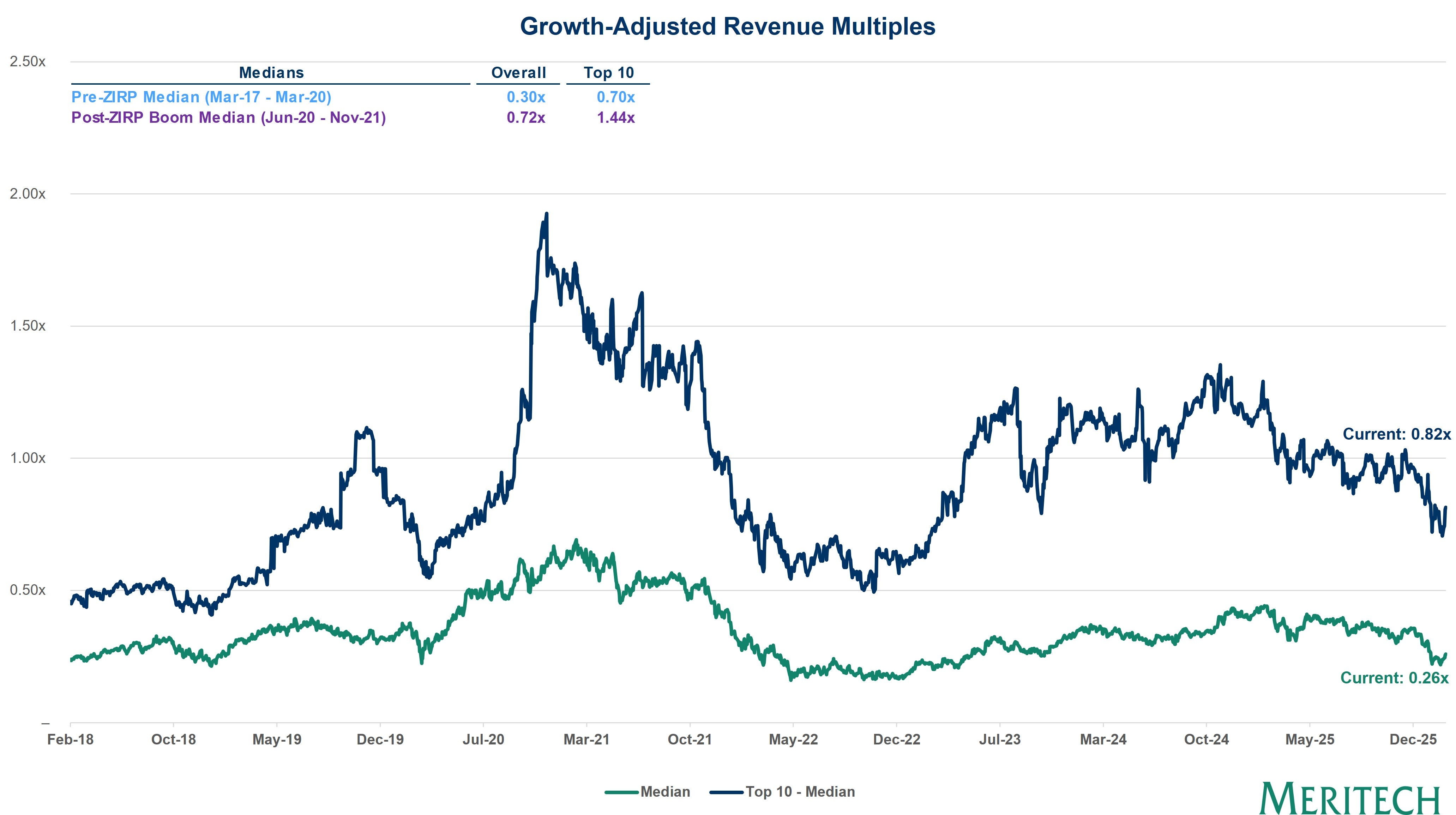Click the navy Top 10 legend line
The height and width of the screenshot is (815, 1456).
[726, 792]
